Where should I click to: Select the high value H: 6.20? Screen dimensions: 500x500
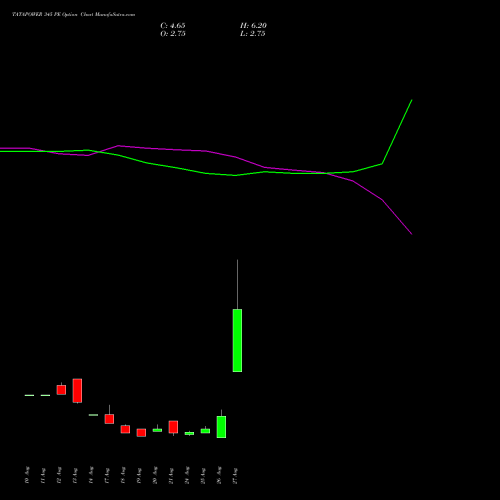tap(253, 26)
